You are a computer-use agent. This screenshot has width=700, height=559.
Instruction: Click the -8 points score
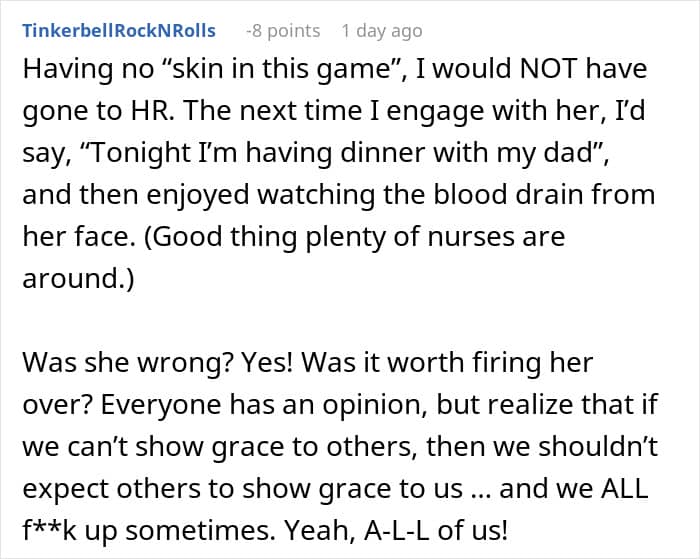283,31
